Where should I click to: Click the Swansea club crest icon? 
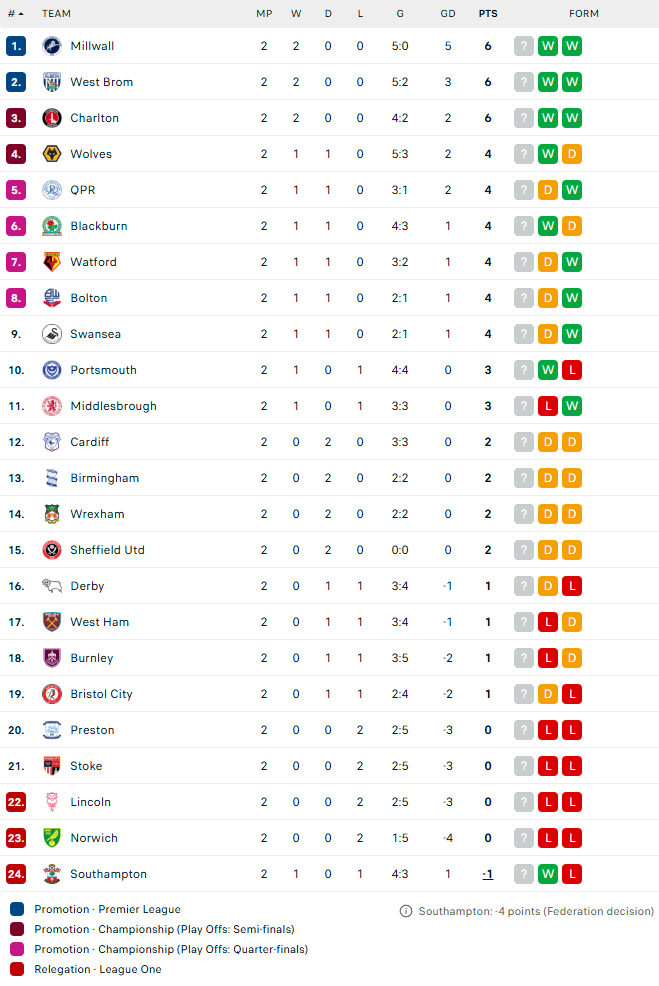coord(52,334)
